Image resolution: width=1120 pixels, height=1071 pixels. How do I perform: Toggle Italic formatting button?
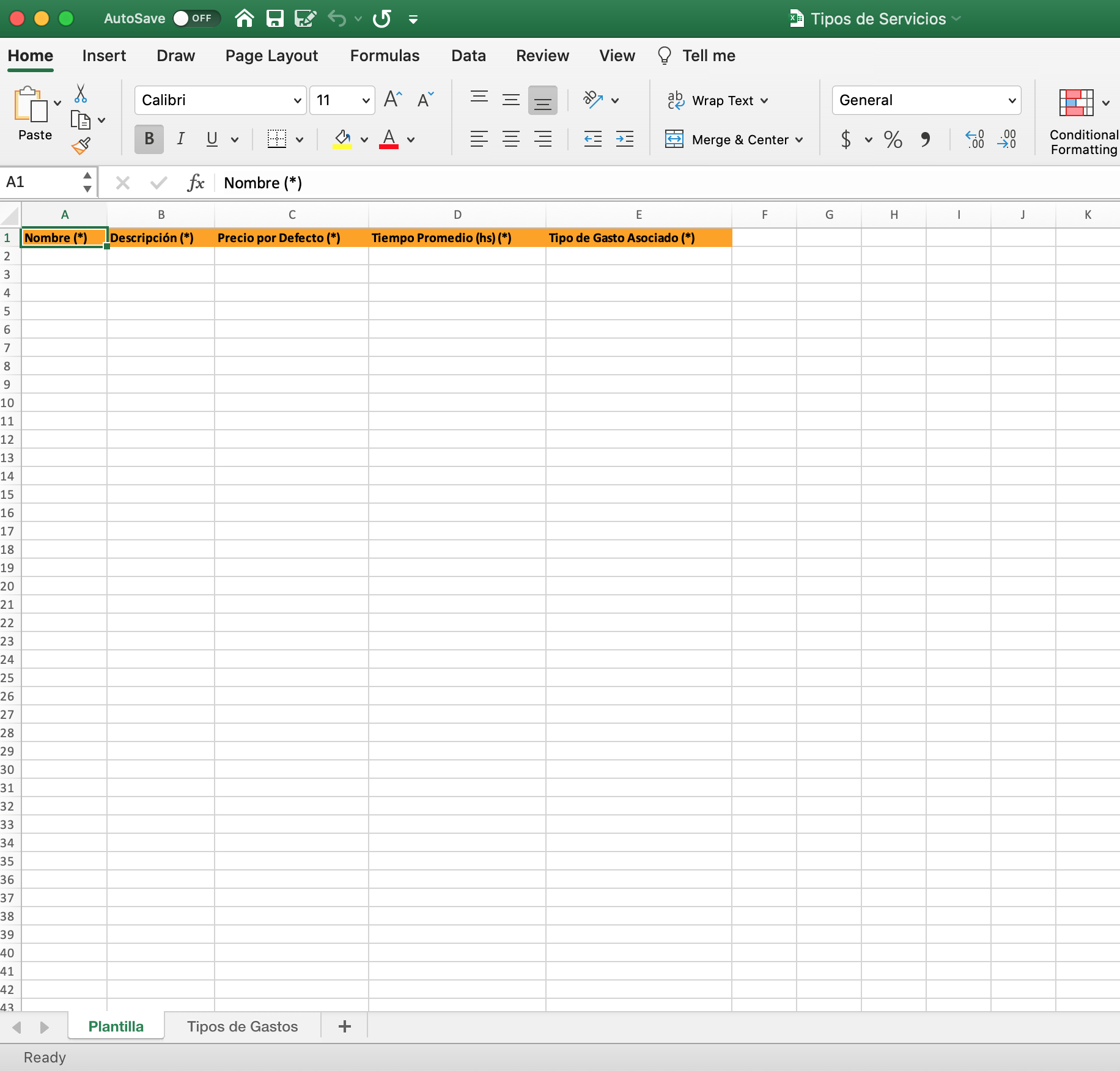[180, 139]
